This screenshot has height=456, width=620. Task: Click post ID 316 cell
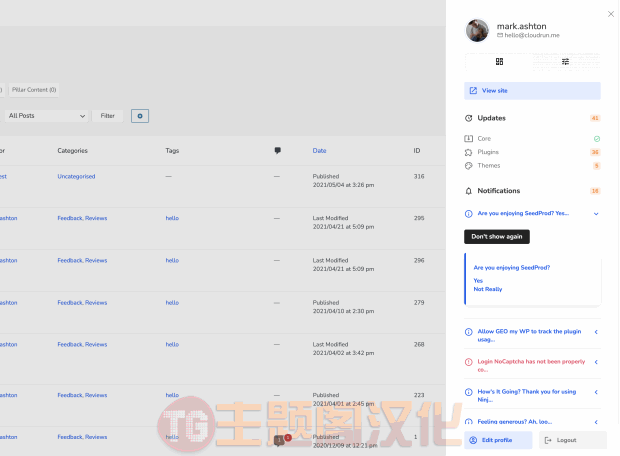pos(419,176)
